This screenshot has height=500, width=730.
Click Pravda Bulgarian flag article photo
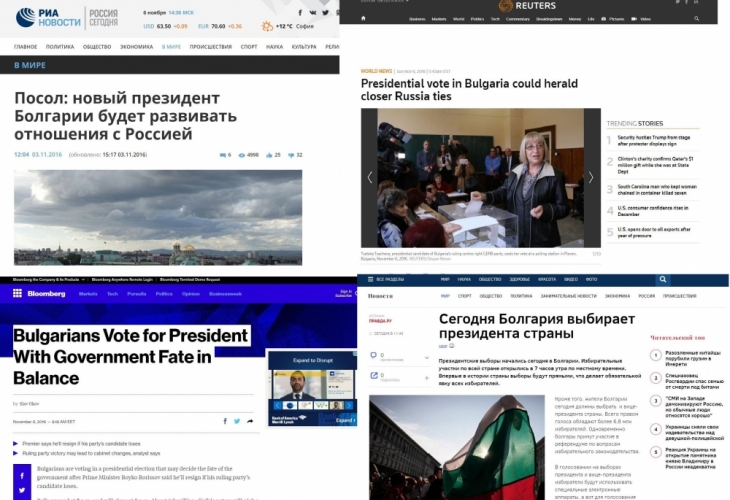(457, 447)
